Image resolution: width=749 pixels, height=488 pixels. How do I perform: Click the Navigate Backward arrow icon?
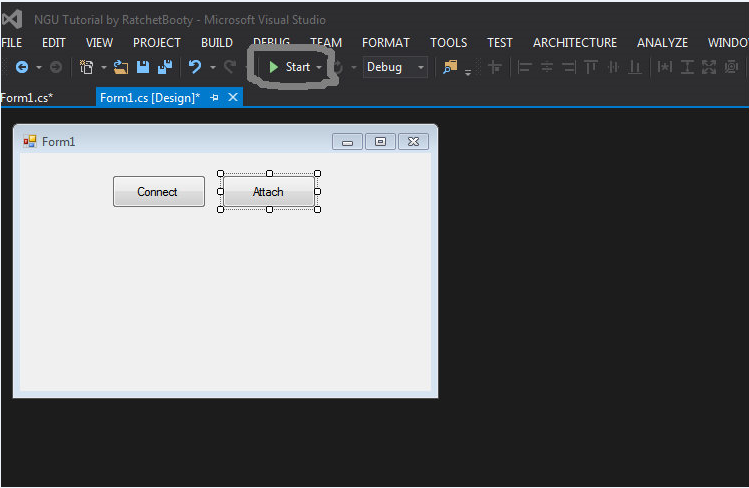[22, 67]
